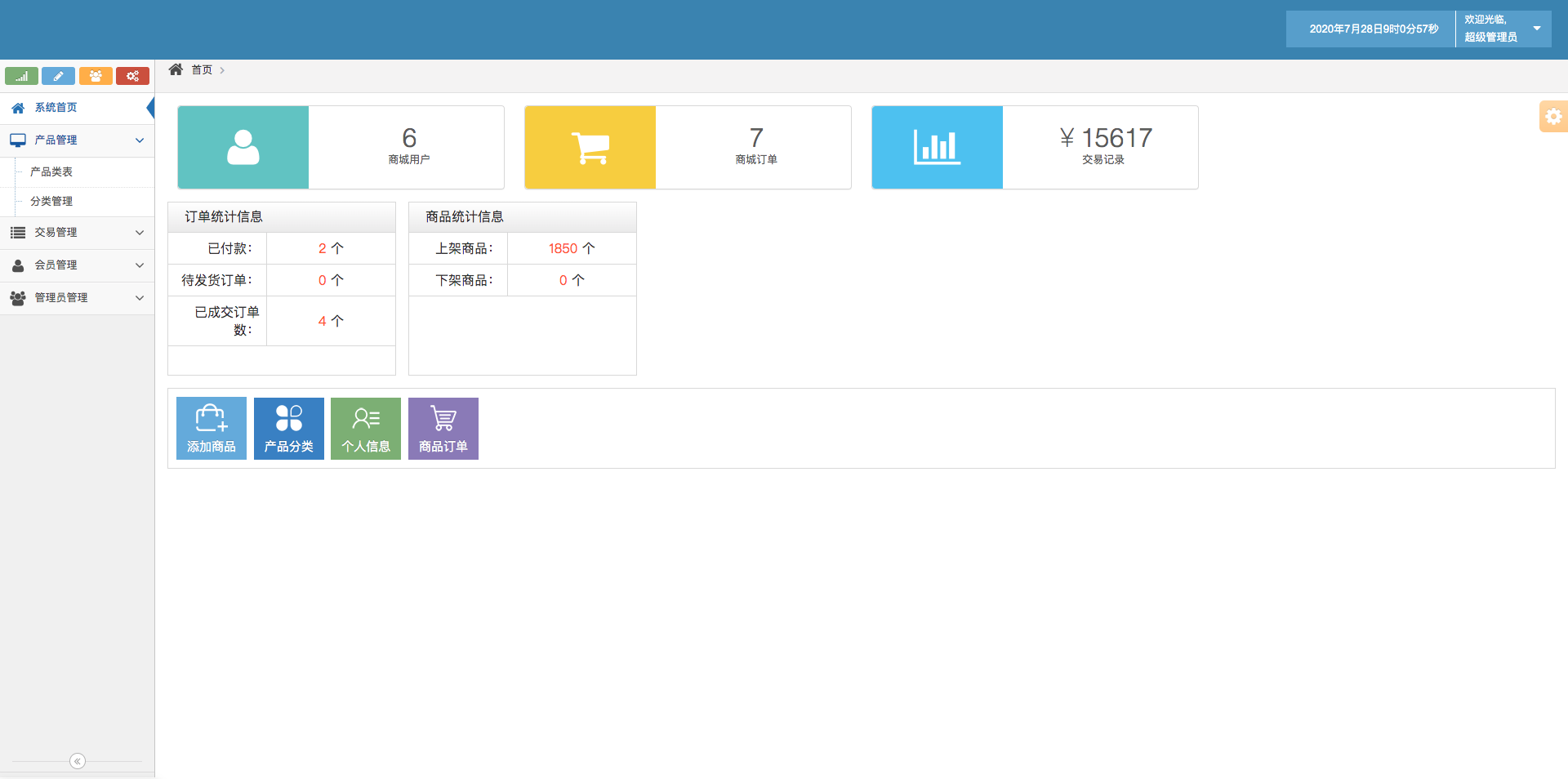Viewport: 1568px width, 779px height.
Task: Click the 商城用户 count 6
Action: [x=409, y=138]
